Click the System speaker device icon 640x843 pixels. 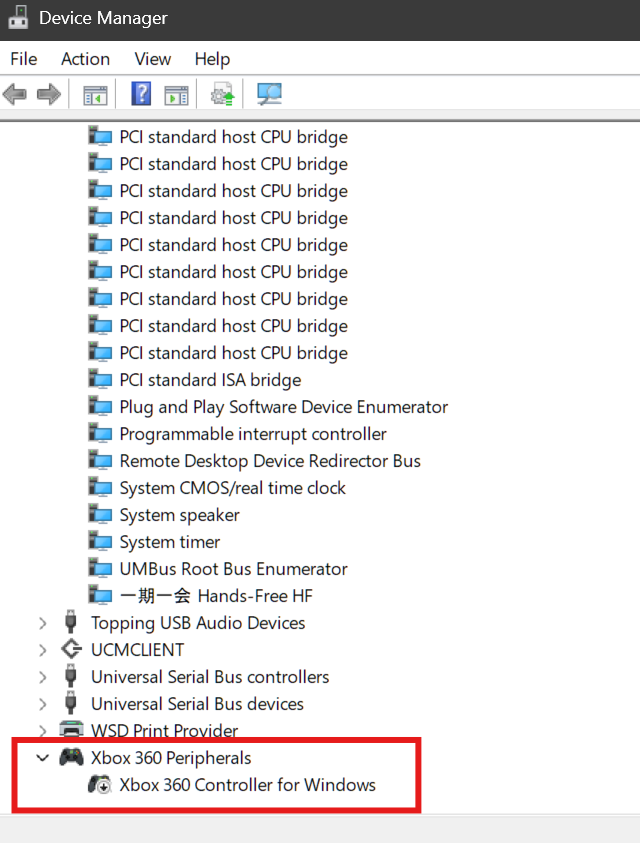tap(100, 515)
